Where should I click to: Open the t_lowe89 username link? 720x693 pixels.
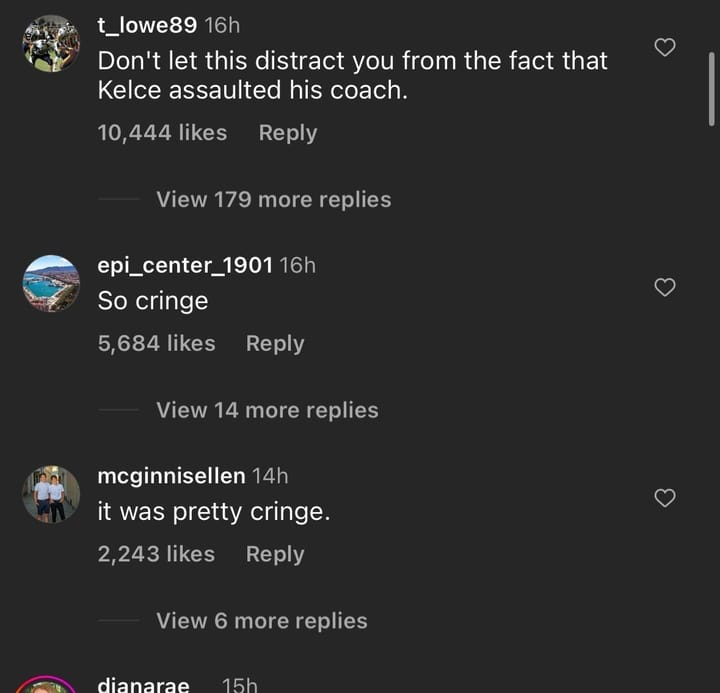(146, 24)
